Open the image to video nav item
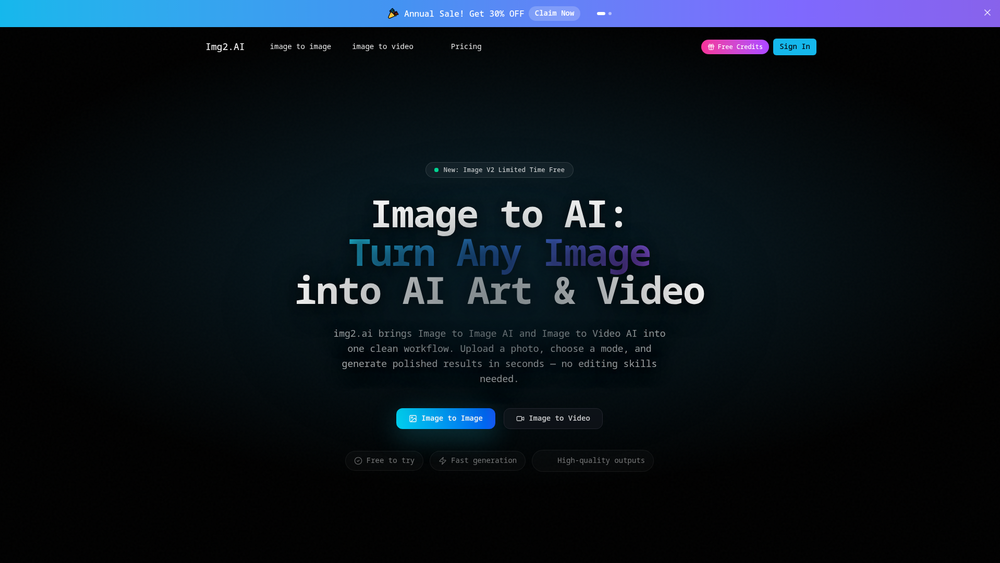The width and height of the screenshot is (1000, 563). 383,47
